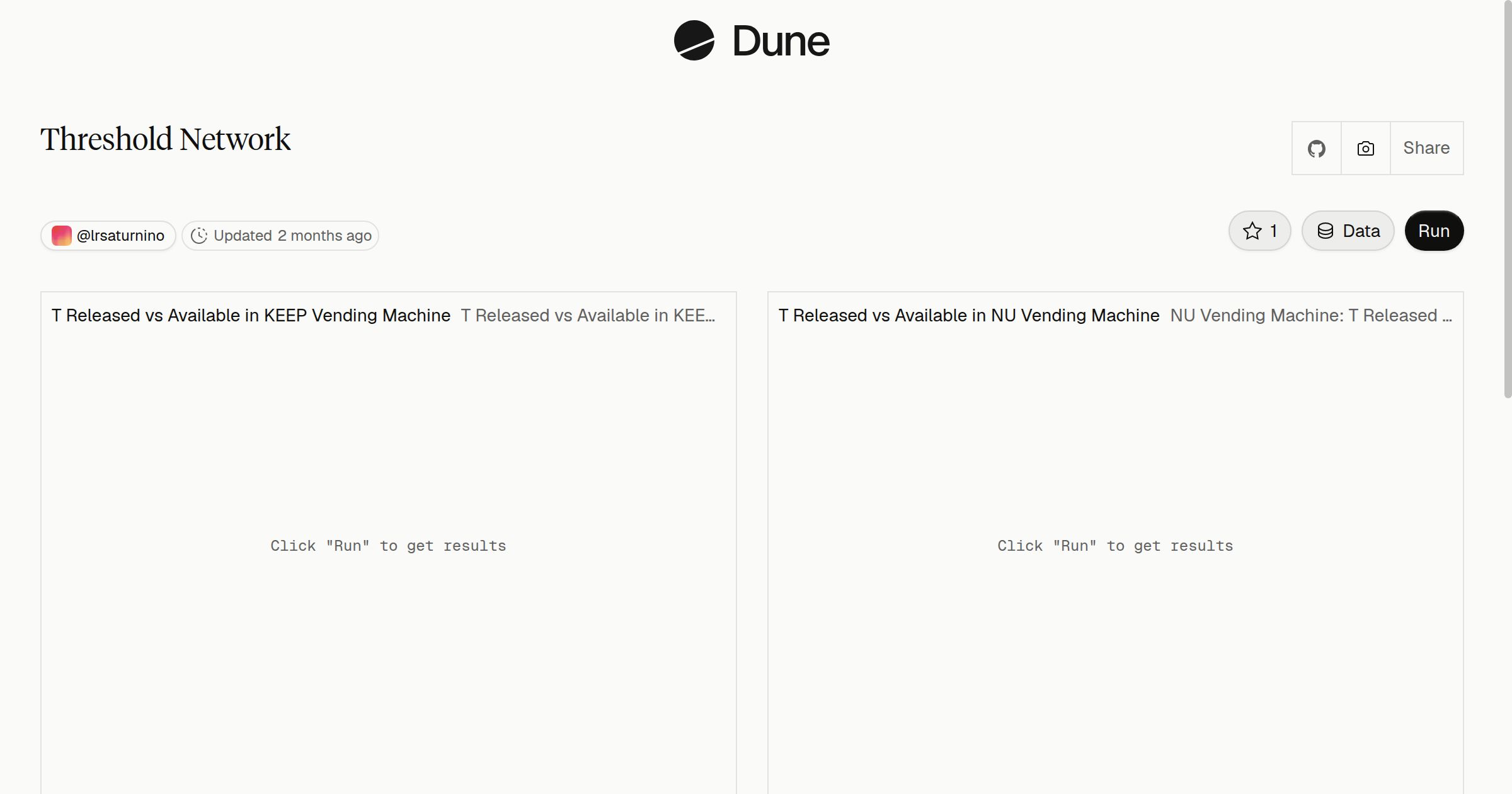Open NU Vending Machine: T Released query link

[1311, 315]
